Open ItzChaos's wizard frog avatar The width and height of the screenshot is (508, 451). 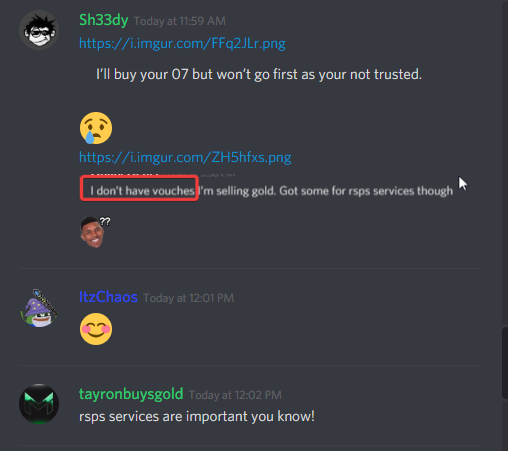(39, 308)
